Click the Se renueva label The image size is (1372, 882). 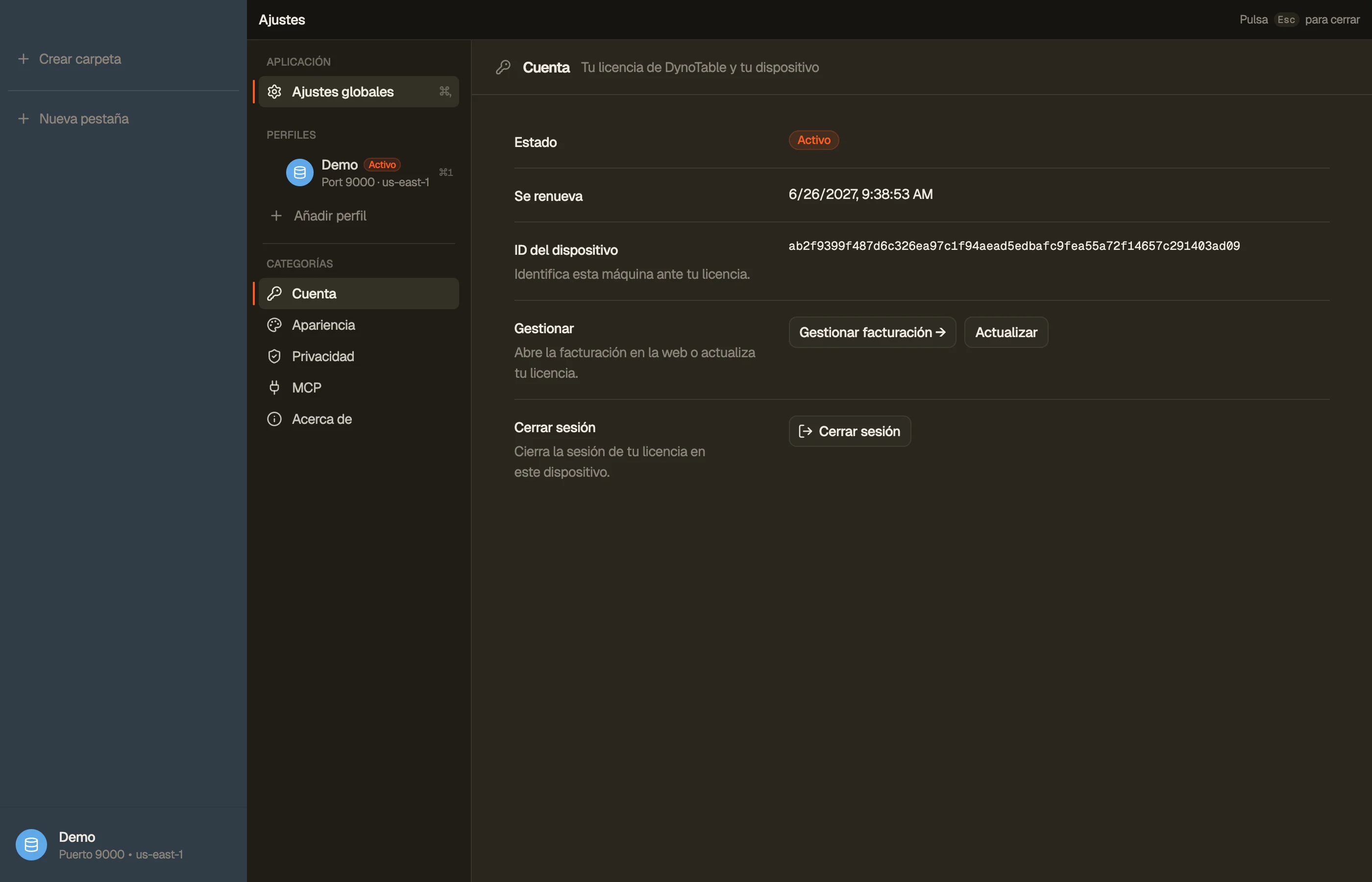pos(548,196)
